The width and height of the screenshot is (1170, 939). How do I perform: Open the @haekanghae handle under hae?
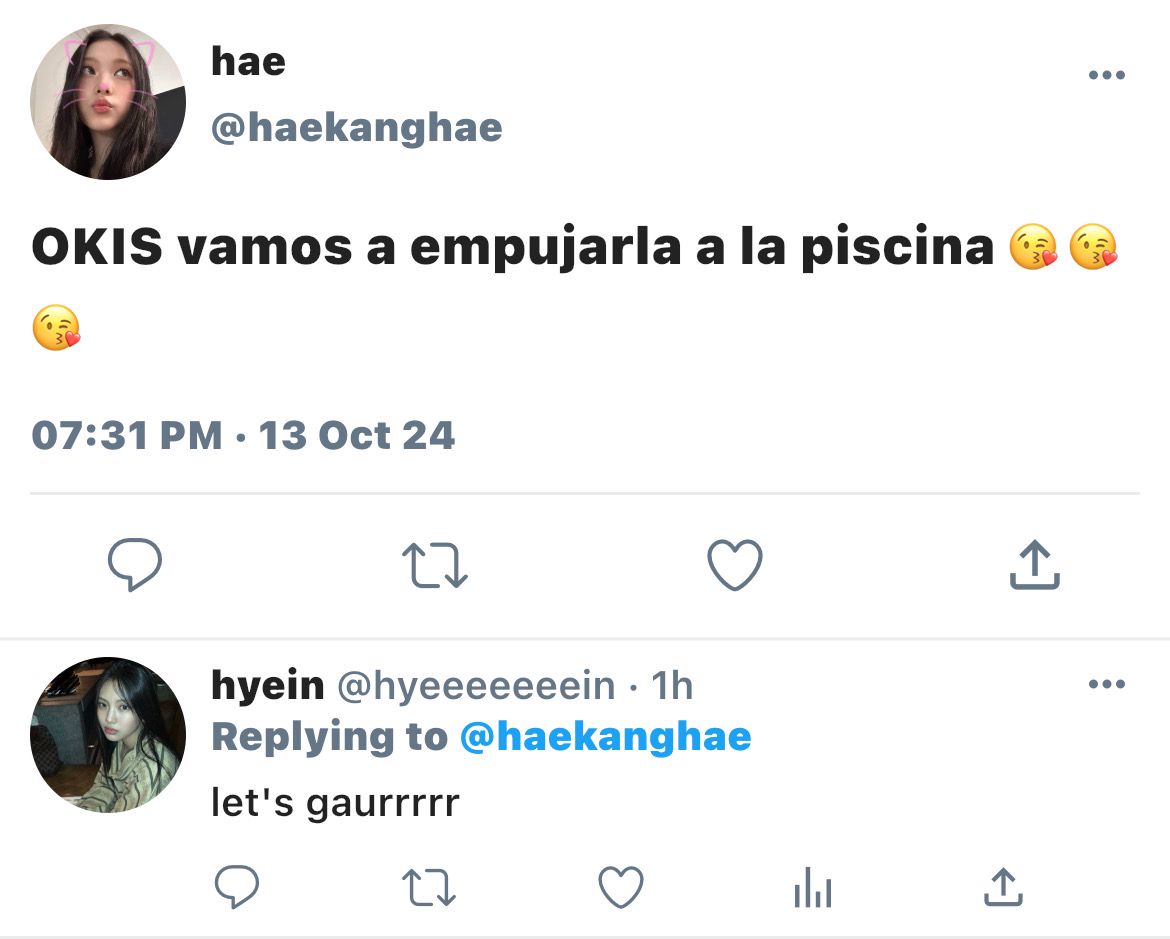point(357,128)
